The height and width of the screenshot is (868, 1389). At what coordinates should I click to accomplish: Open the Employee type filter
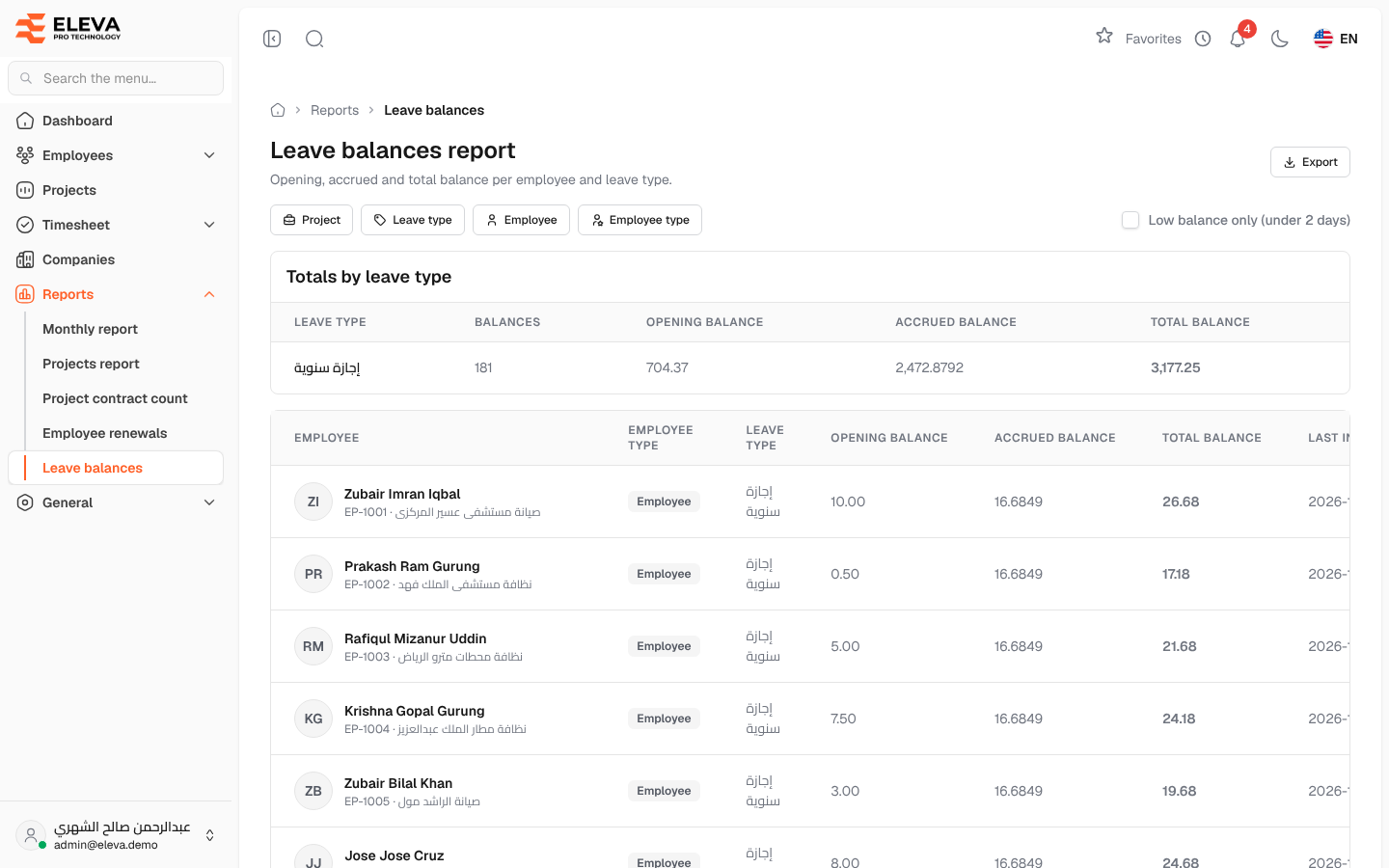pyautogui.click(x=640, y=220)
